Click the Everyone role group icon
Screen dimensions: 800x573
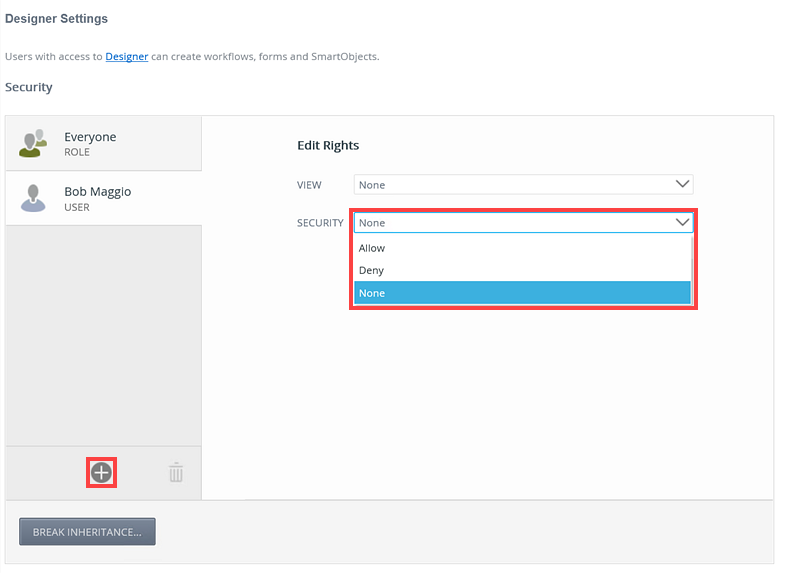(34, 143)
